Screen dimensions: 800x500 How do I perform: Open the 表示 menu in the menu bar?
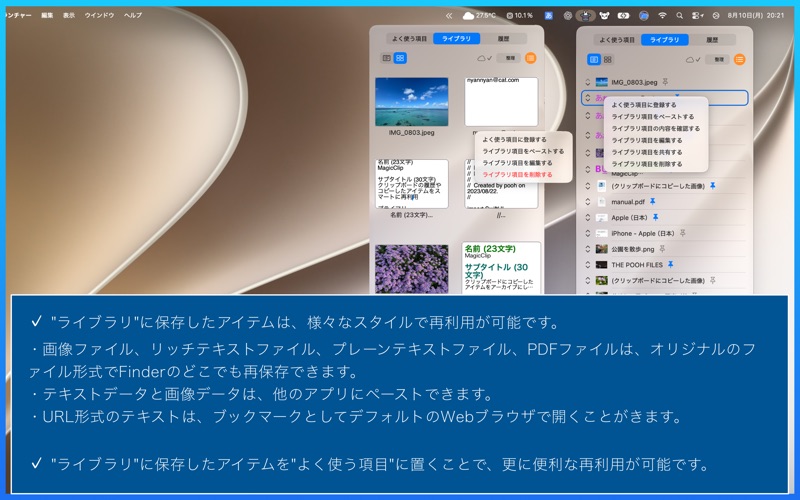[x=69, y=15]
